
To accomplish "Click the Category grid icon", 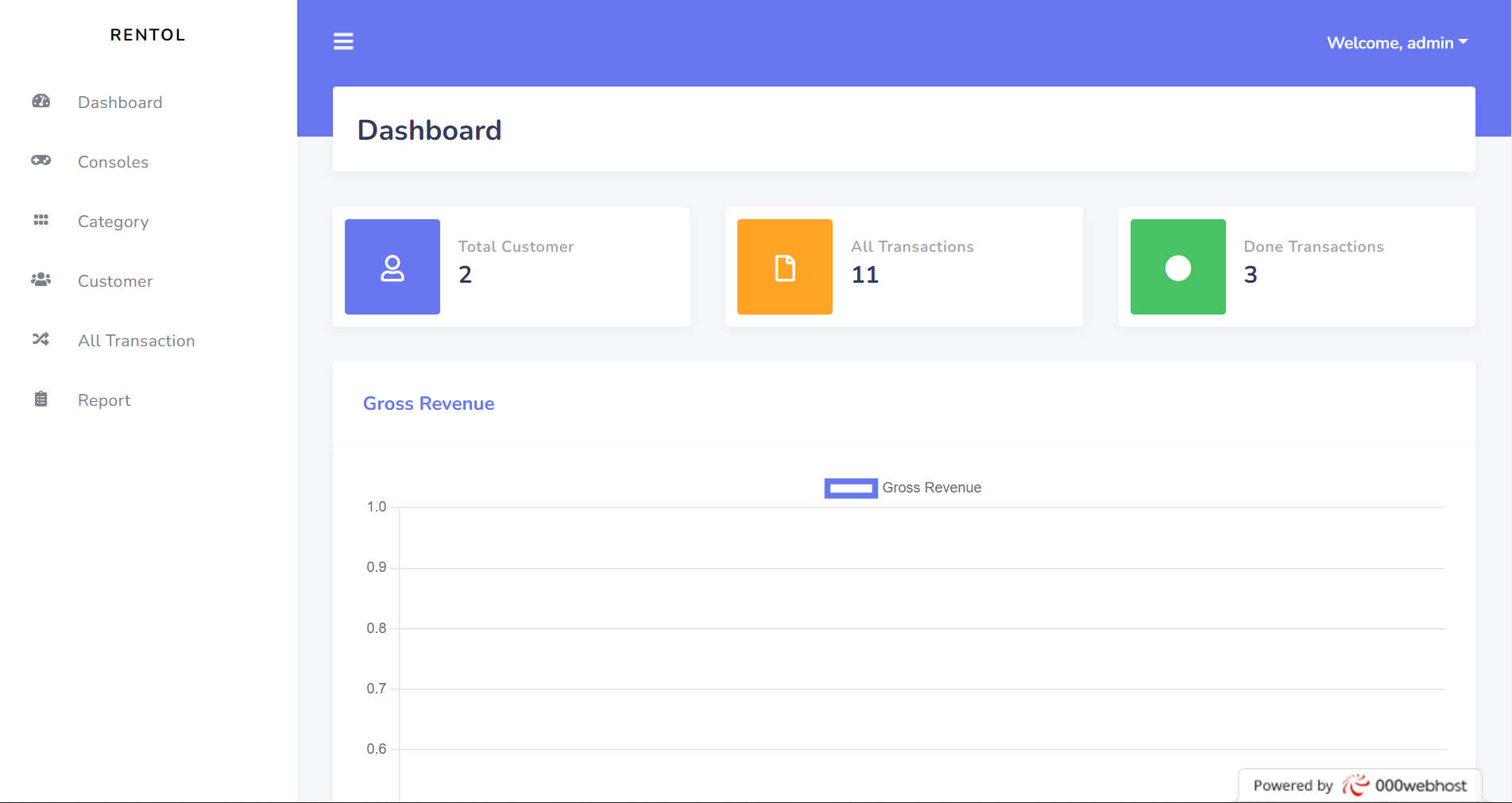I will point(41,220).
